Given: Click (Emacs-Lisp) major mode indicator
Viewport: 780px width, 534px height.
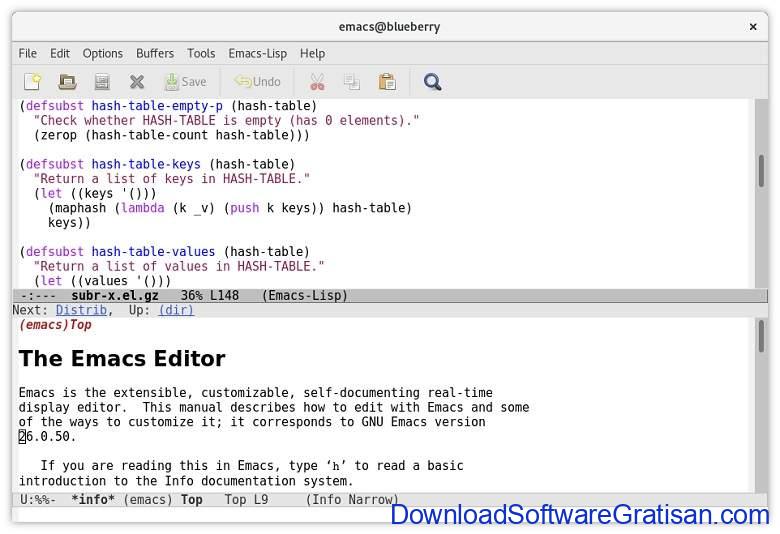Looking at the screenshot, I should pyautogui.click(x=304, y=295).
